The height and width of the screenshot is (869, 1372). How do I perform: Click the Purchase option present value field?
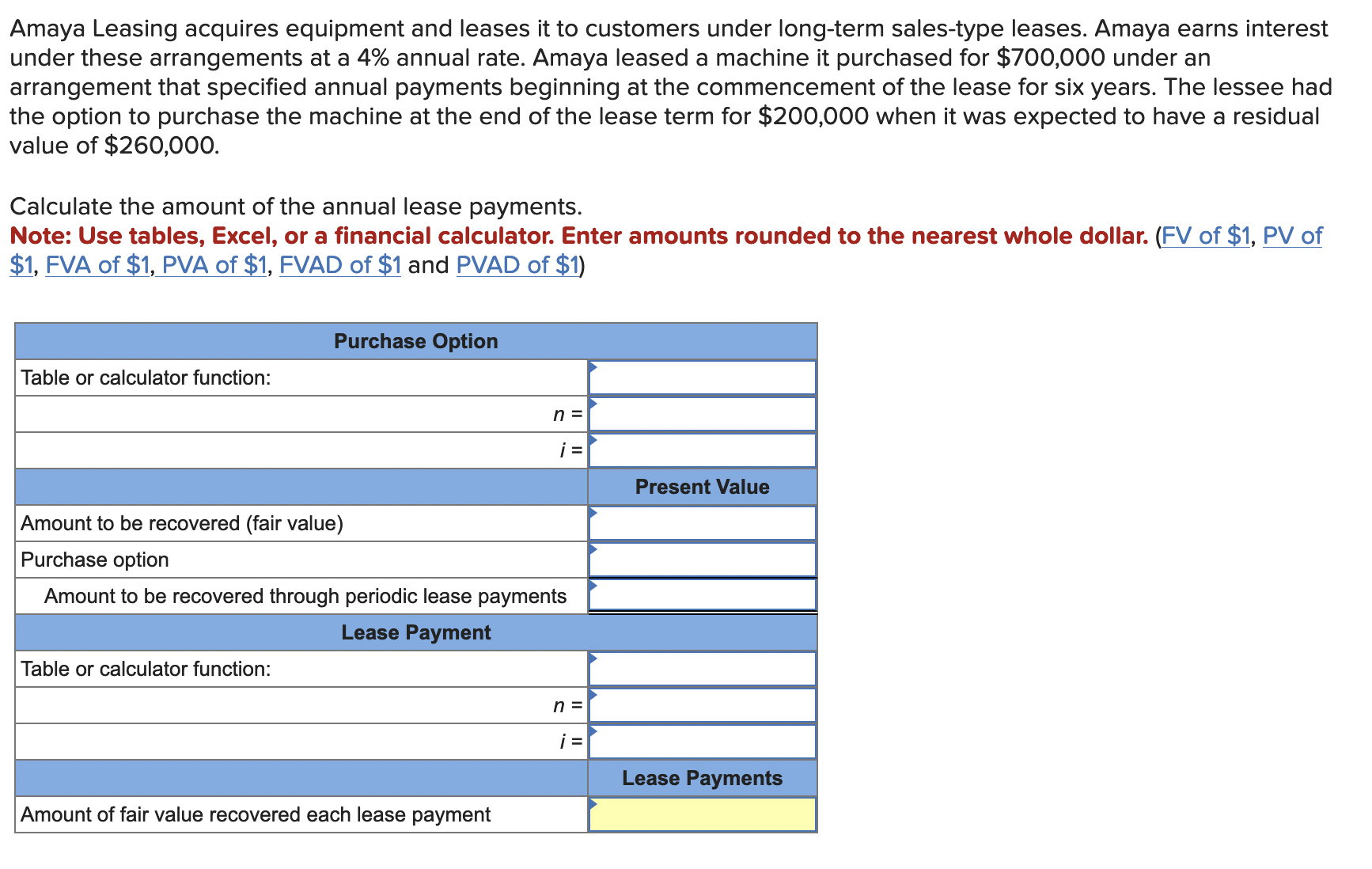tap(703, 560)
